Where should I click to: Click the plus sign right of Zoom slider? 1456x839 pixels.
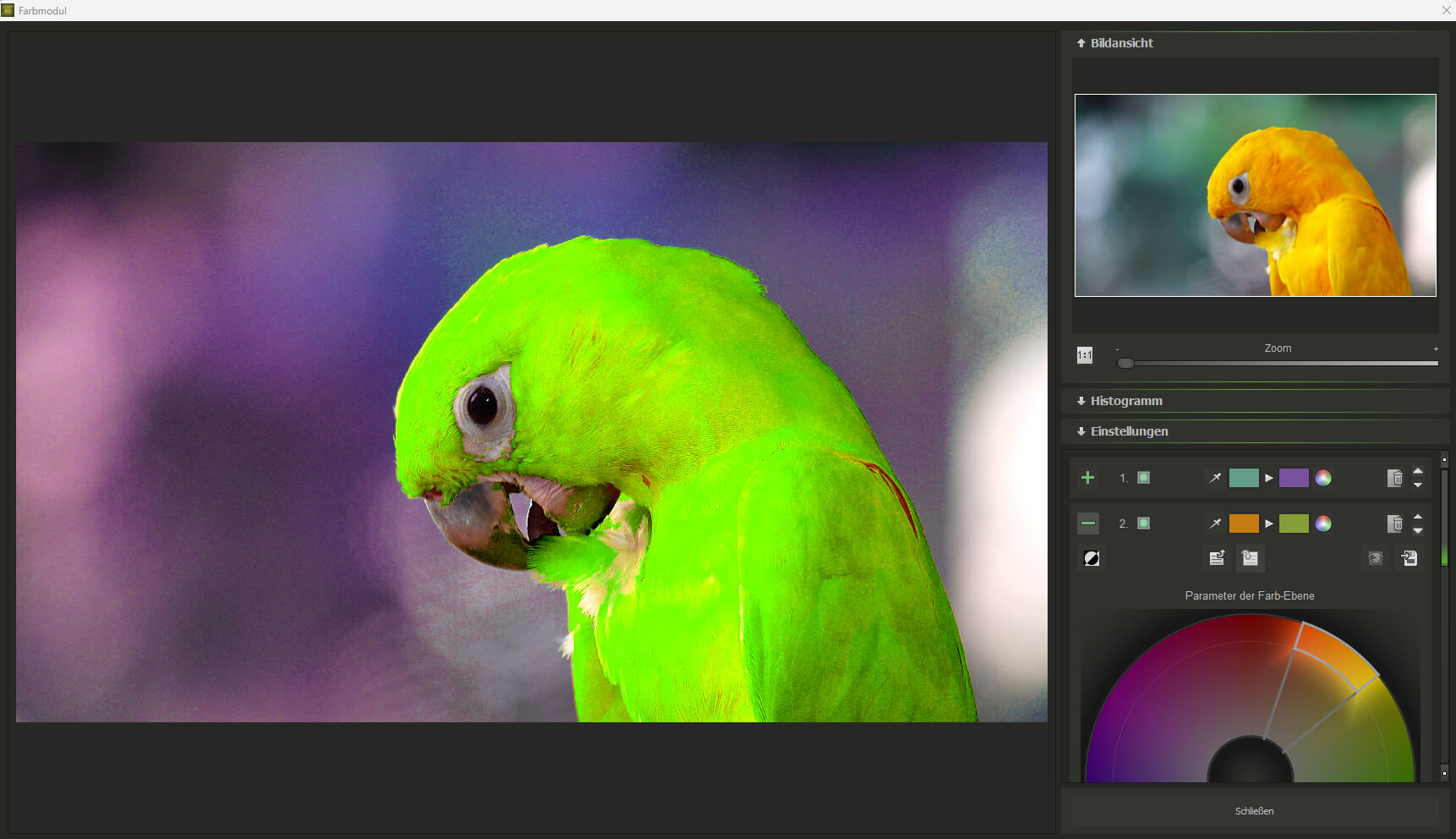pos(1436,349)
